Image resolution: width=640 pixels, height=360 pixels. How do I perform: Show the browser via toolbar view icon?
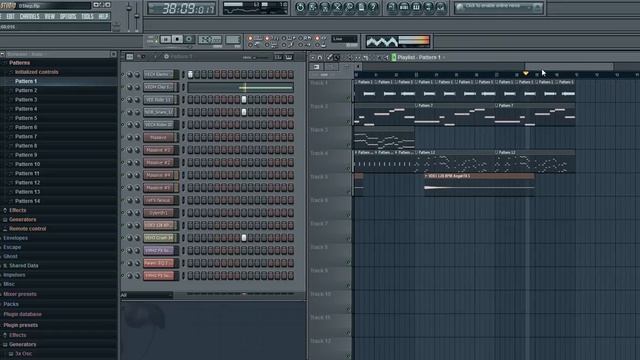(x=429, y=7)
